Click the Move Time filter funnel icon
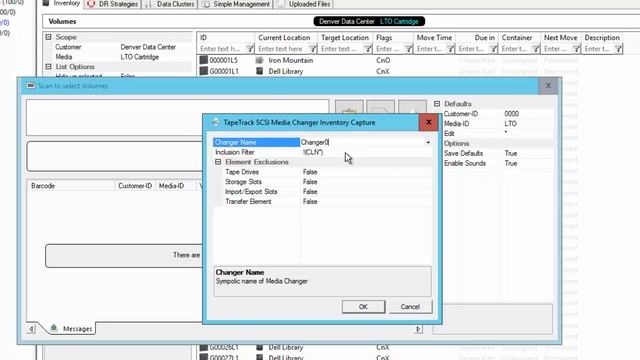640x360 pixels. 450,49
